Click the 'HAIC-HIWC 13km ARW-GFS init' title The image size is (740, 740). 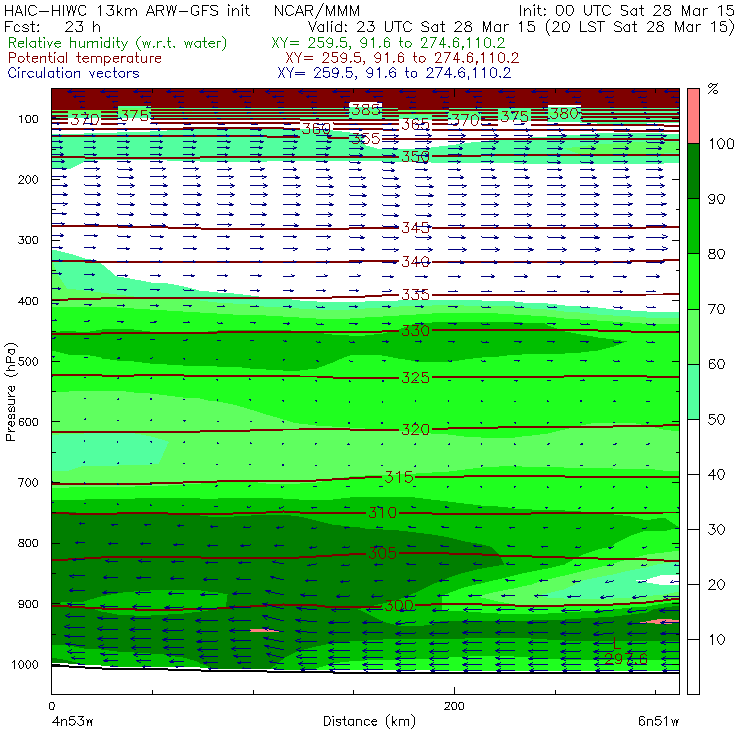pos(126,10)
